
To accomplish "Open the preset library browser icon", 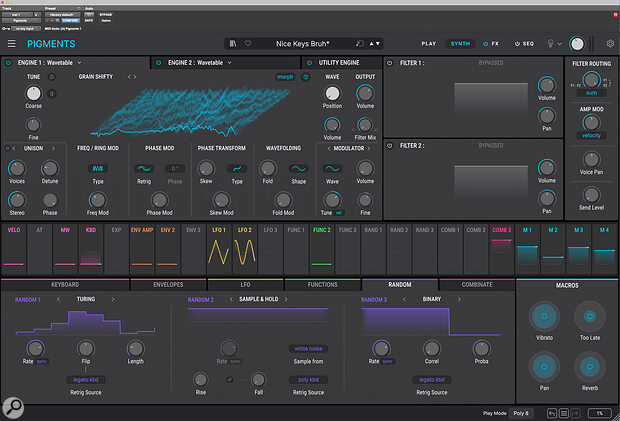I will click(x=233, y=43).
